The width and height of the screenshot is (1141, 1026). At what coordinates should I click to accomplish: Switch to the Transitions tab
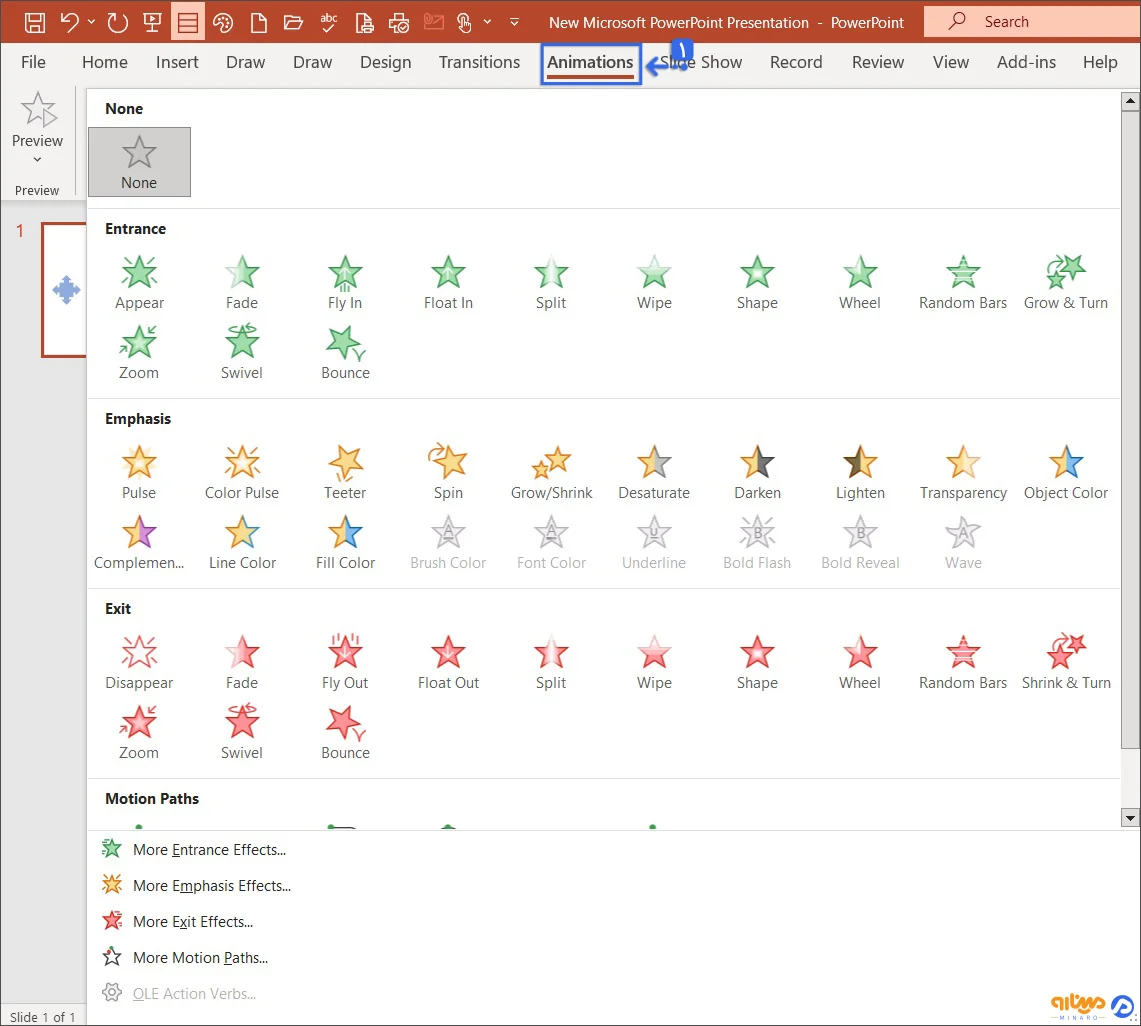[x=479, y=63]
